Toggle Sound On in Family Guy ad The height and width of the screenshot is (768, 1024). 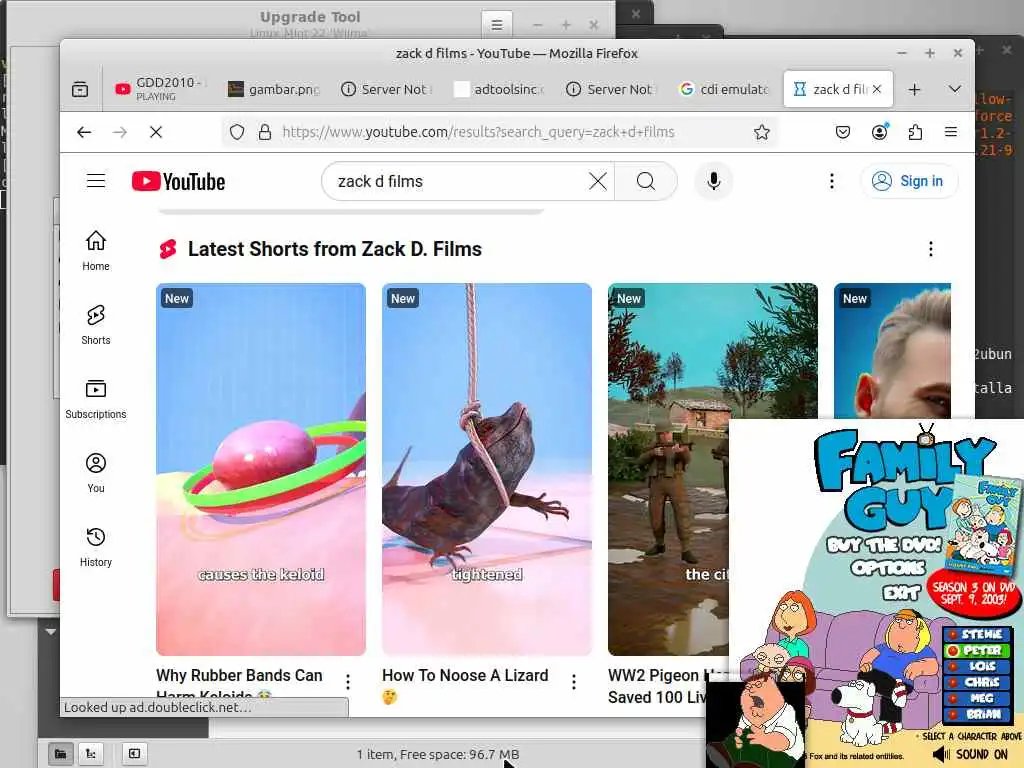[971, 754]
